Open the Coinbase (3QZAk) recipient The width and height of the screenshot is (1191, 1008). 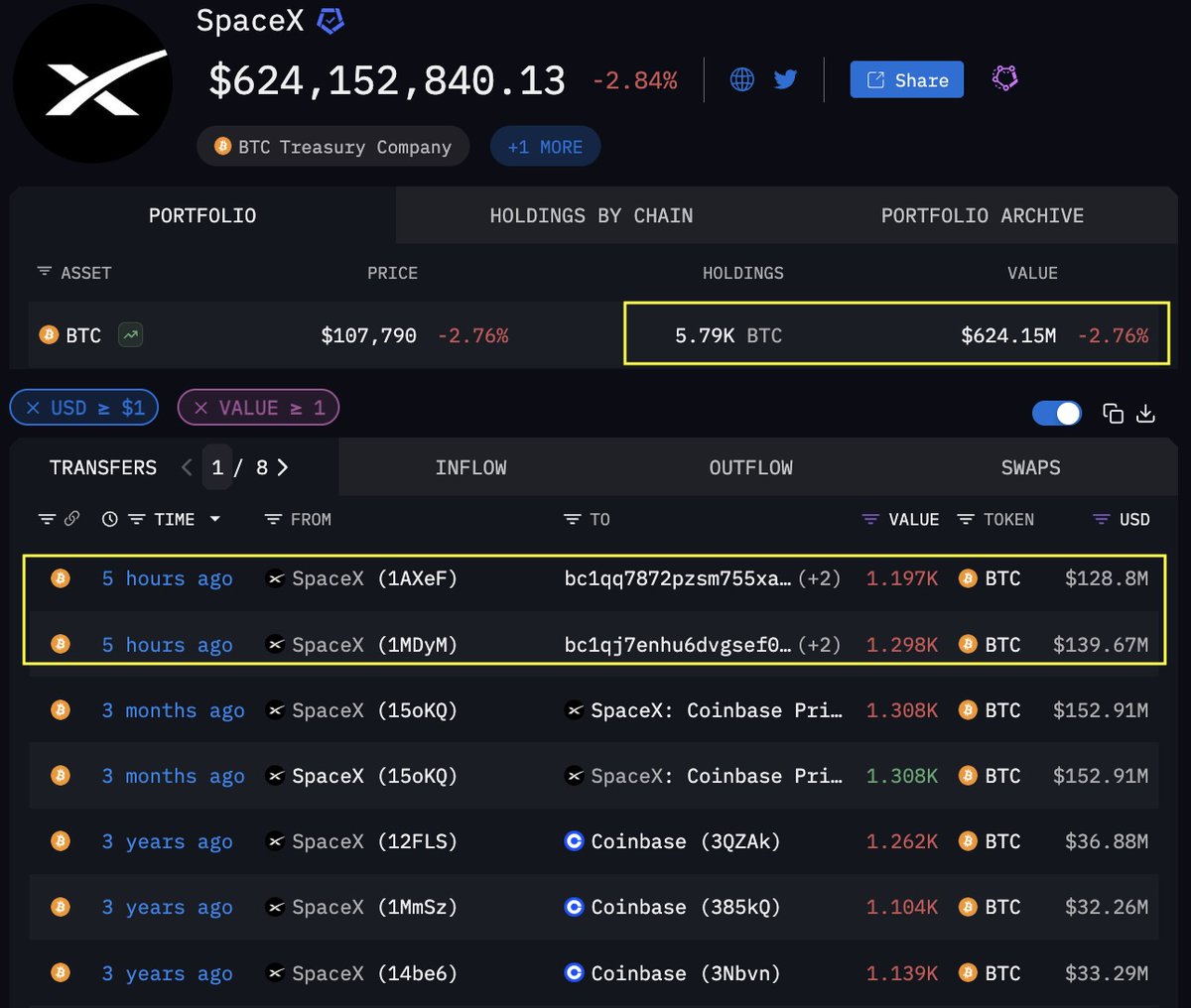tap(686, 841)
